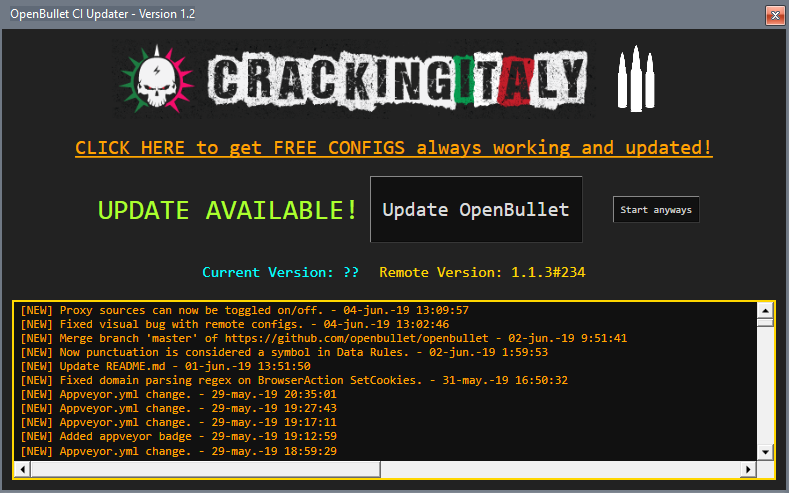
Task: Click the changelog scroll down arrow
Action: [x=765, y=452]
